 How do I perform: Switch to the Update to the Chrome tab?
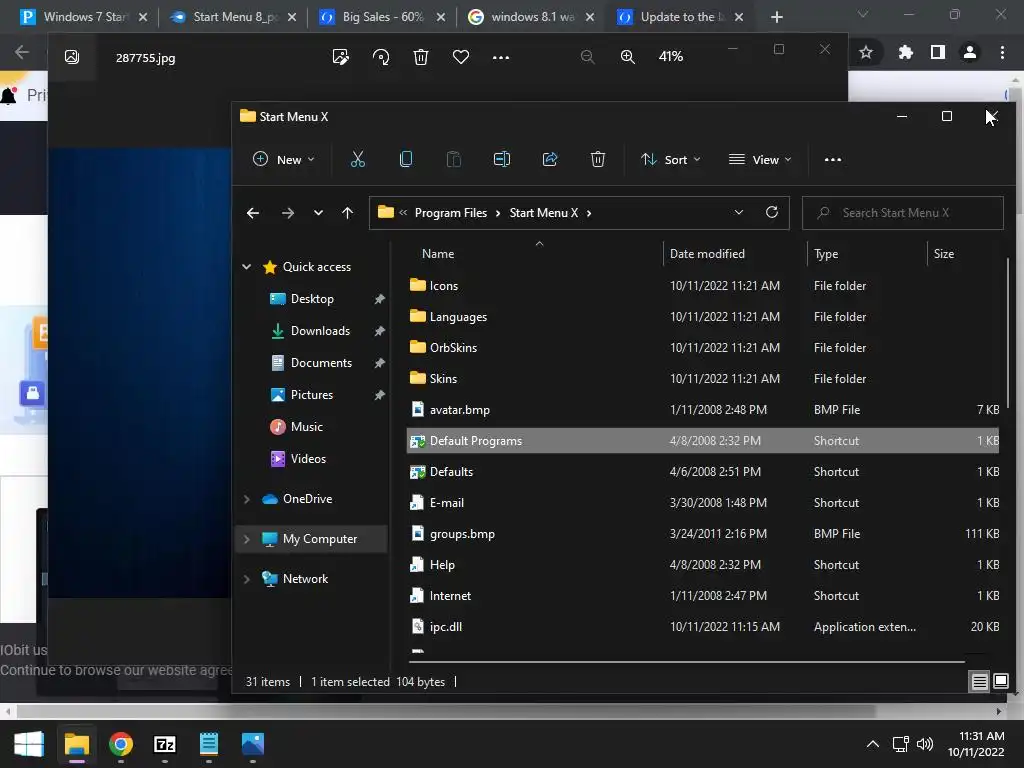click(x=680, y=17)
